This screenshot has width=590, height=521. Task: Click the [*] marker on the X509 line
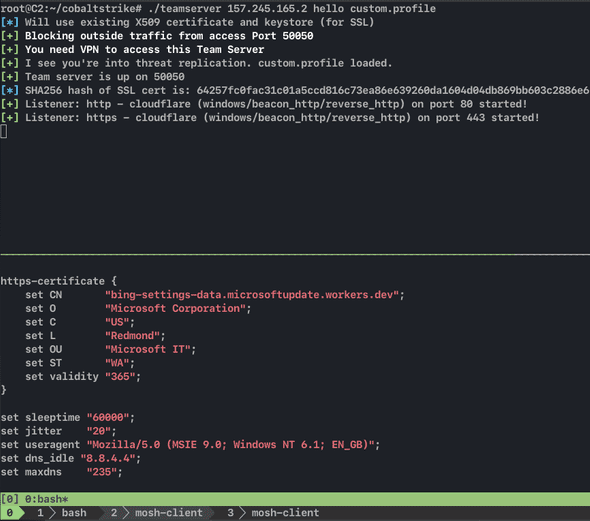pos(9,22)
